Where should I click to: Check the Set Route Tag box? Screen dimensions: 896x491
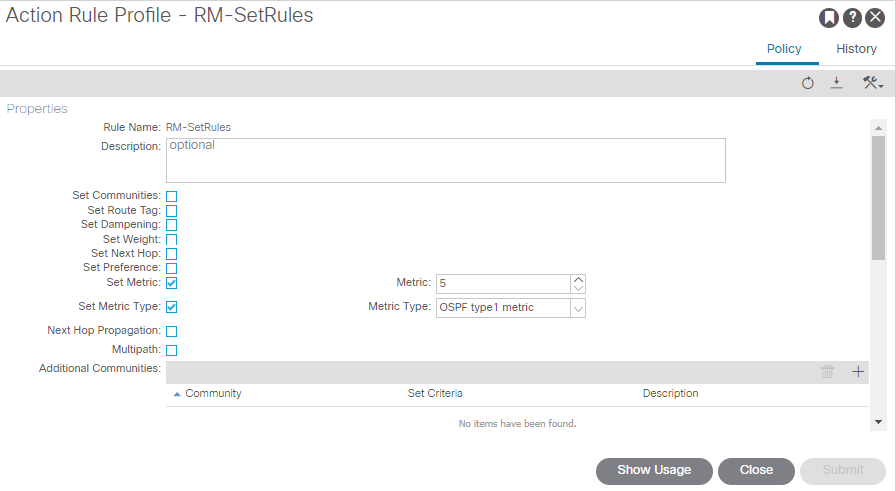click(171, 211)
